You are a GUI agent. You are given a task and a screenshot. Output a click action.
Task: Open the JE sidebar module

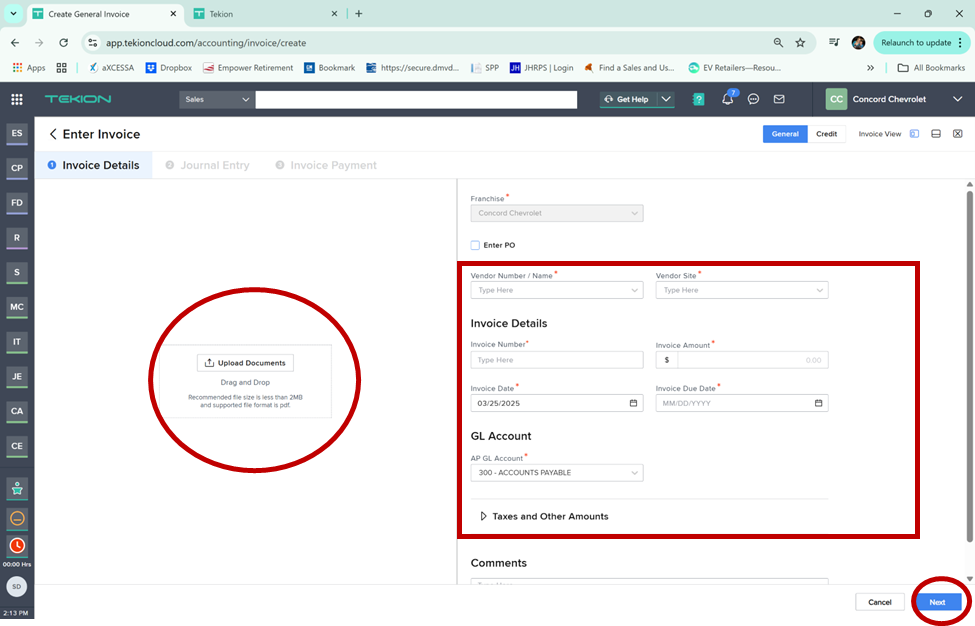pos(17,376)
